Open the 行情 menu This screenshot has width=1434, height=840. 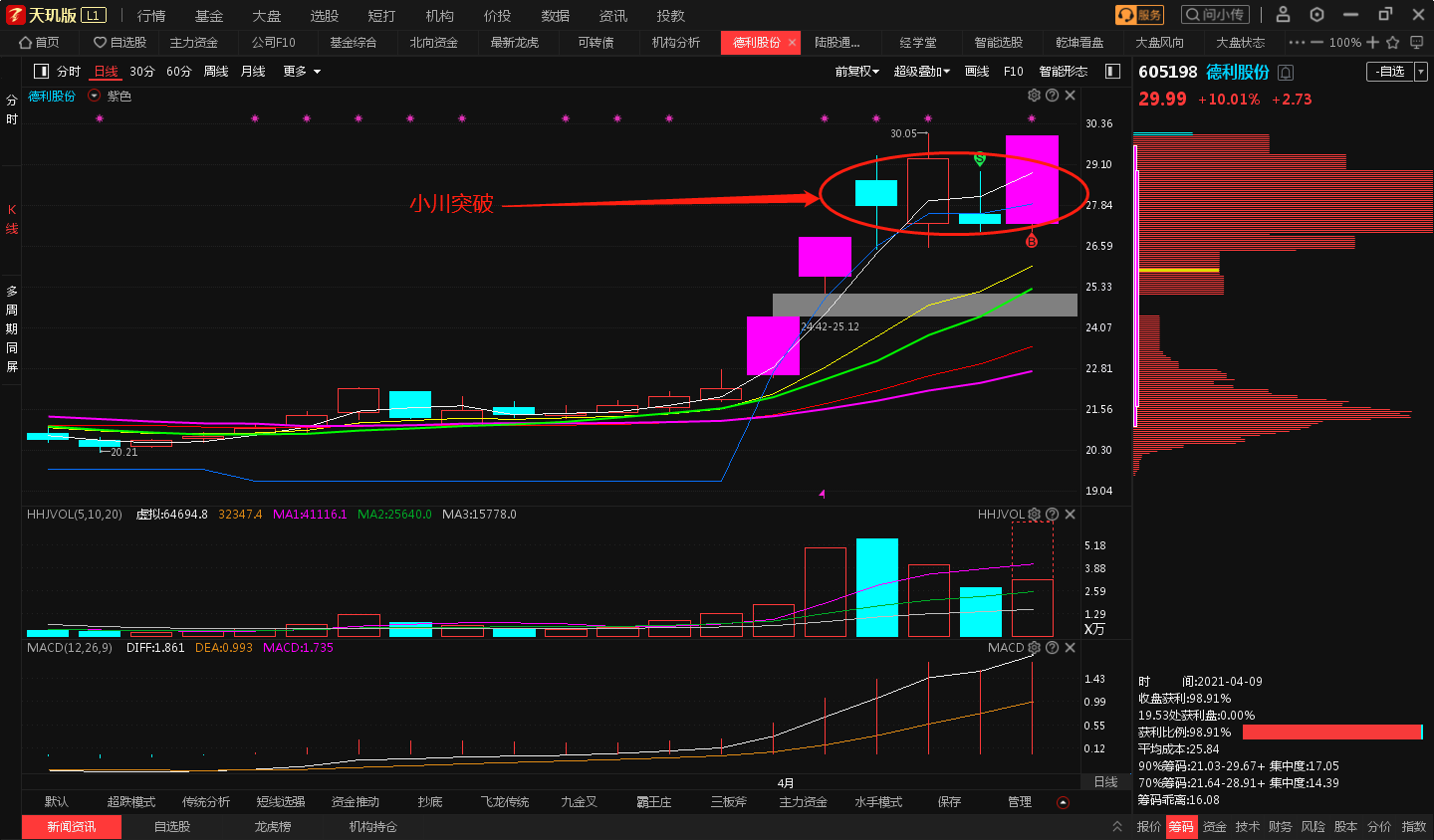coord(151,16)
